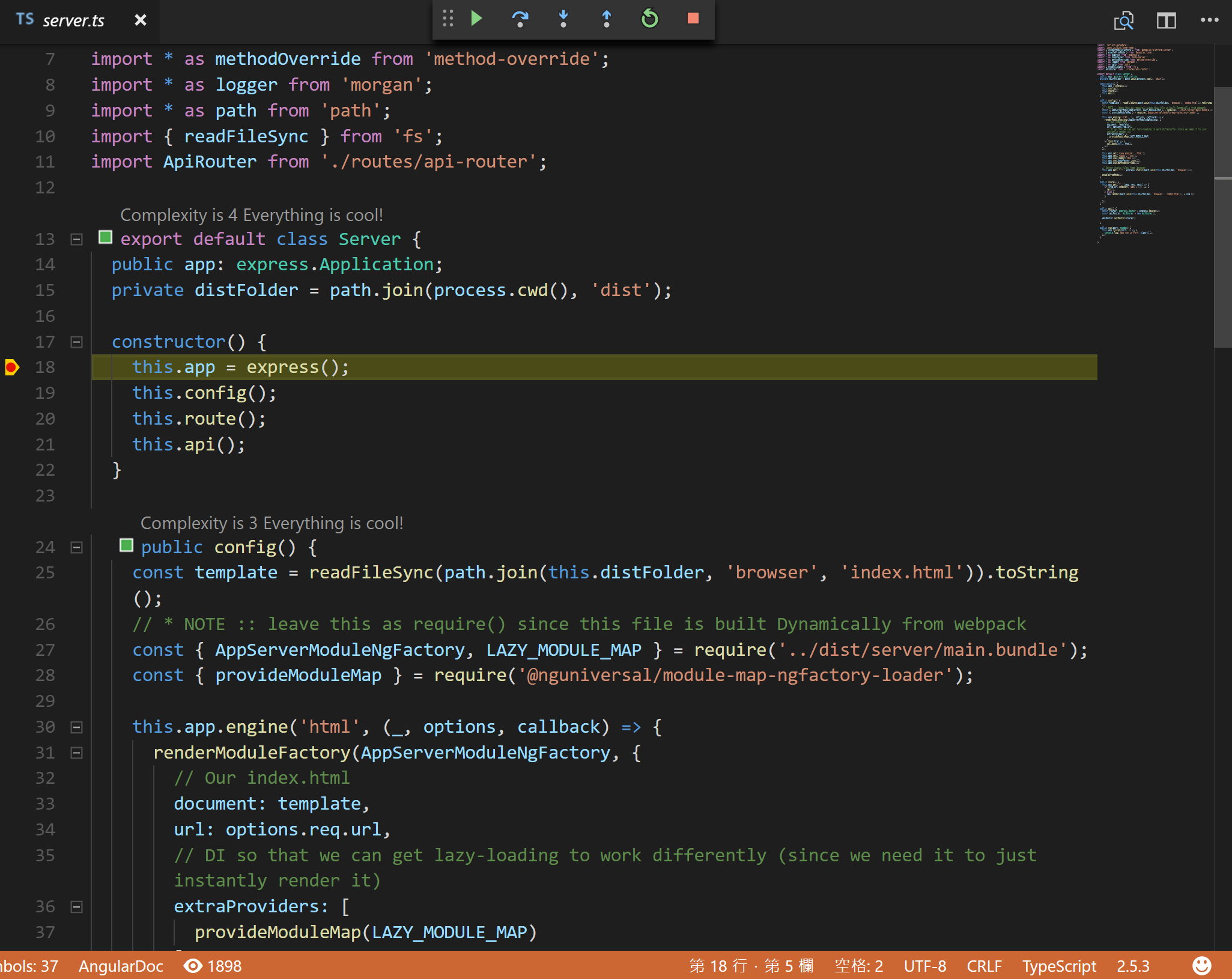1232x979 pixels.
Task: Restart the debug session
Action: [x=650, y=19]
